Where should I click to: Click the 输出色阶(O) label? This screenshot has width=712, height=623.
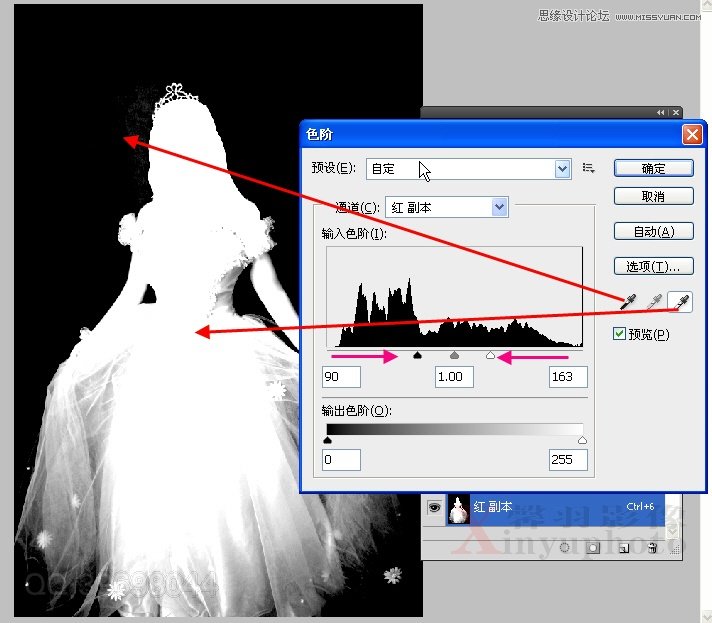tap(356, 410)
